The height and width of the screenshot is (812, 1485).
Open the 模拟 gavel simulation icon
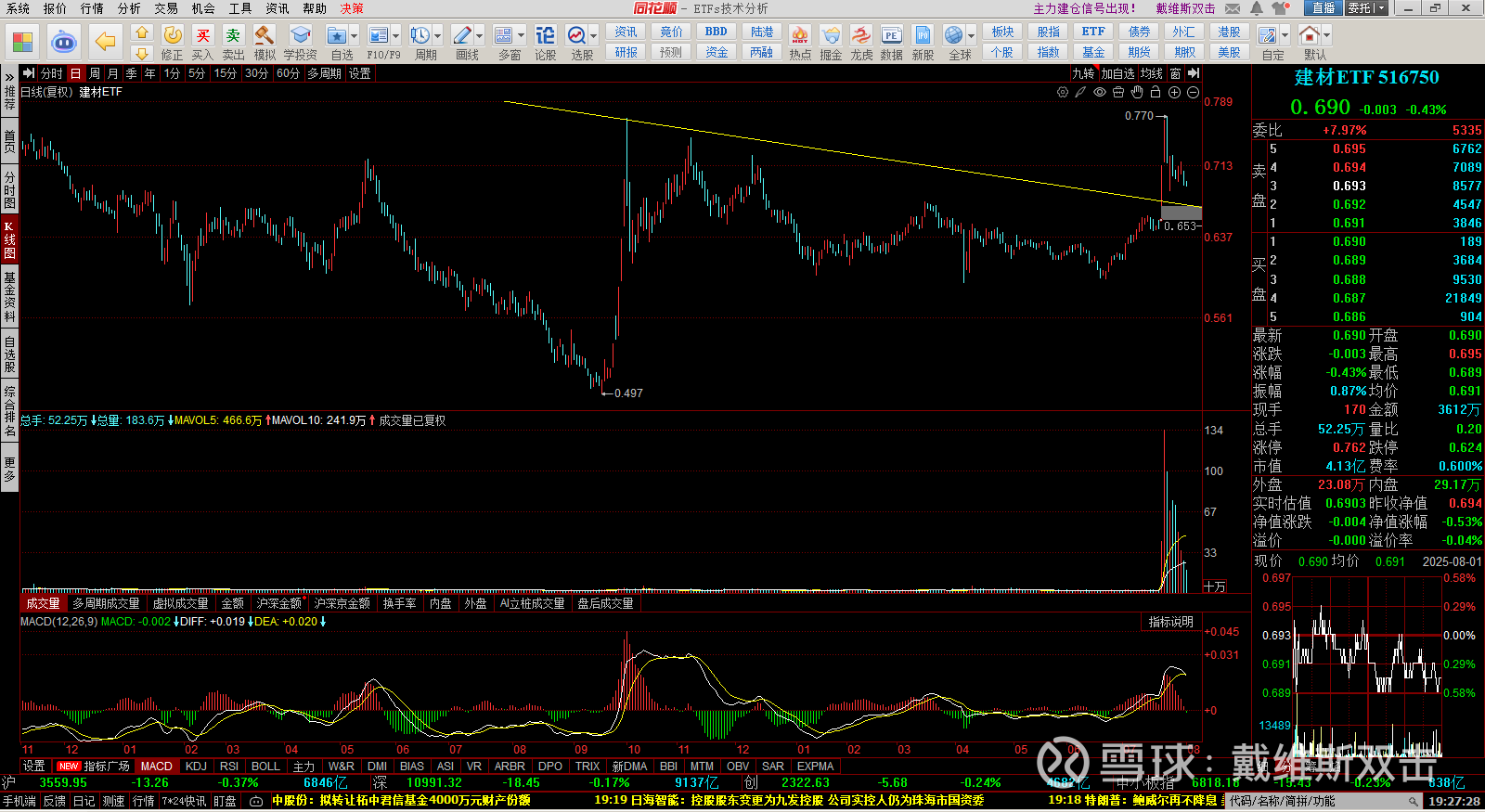tap(265, 35)
